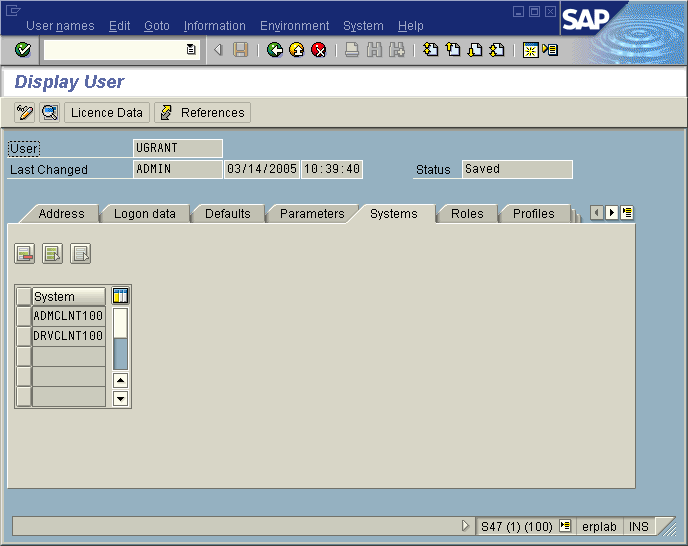Screen dimensions: 688x546
Task: Click the select-all corner box beside System header
Action: click(x=24, y=296)
